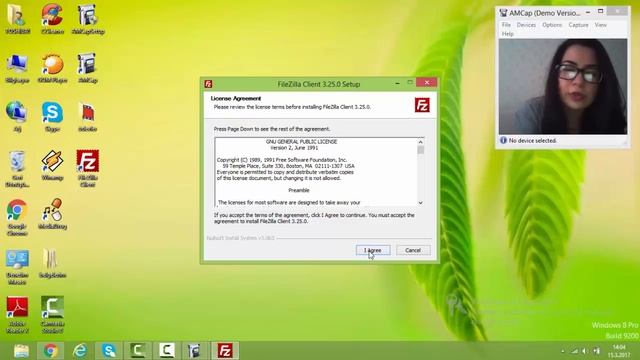The image size is (640, 360).
Task: Select the Skype desktop shortcut
Action: coord(52,116)
